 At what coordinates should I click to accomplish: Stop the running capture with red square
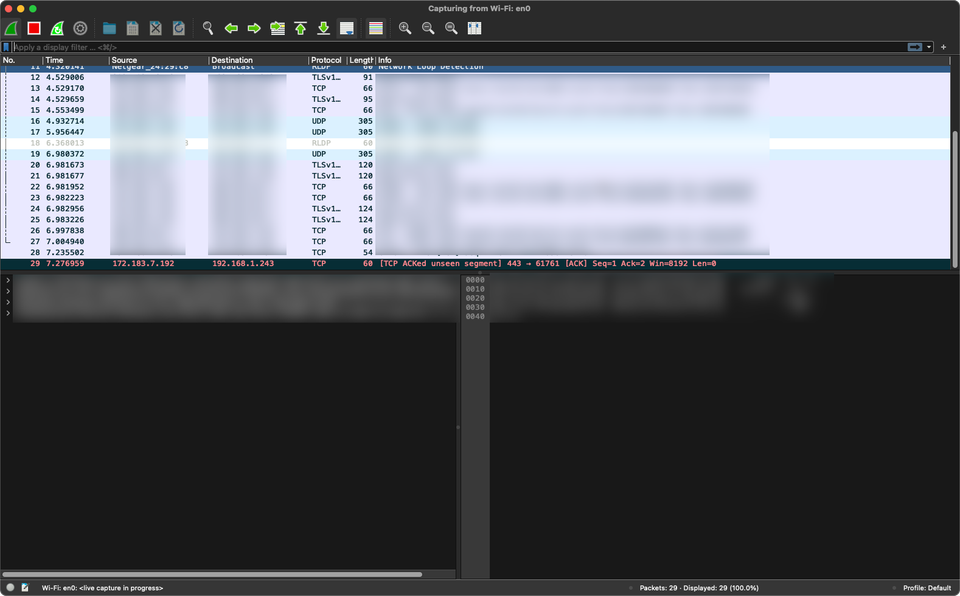[34, 28]
